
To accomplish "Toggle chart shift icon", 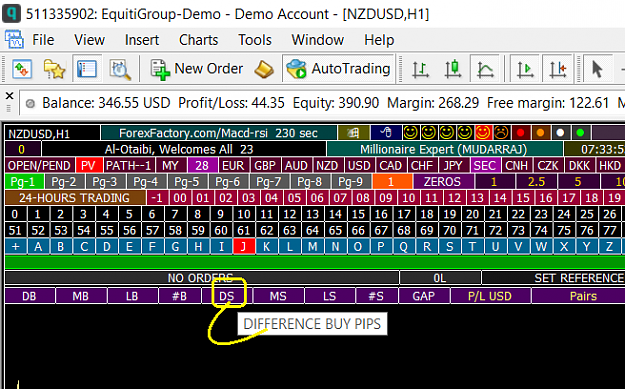I will pyautogui.click(x=557, y=69).
